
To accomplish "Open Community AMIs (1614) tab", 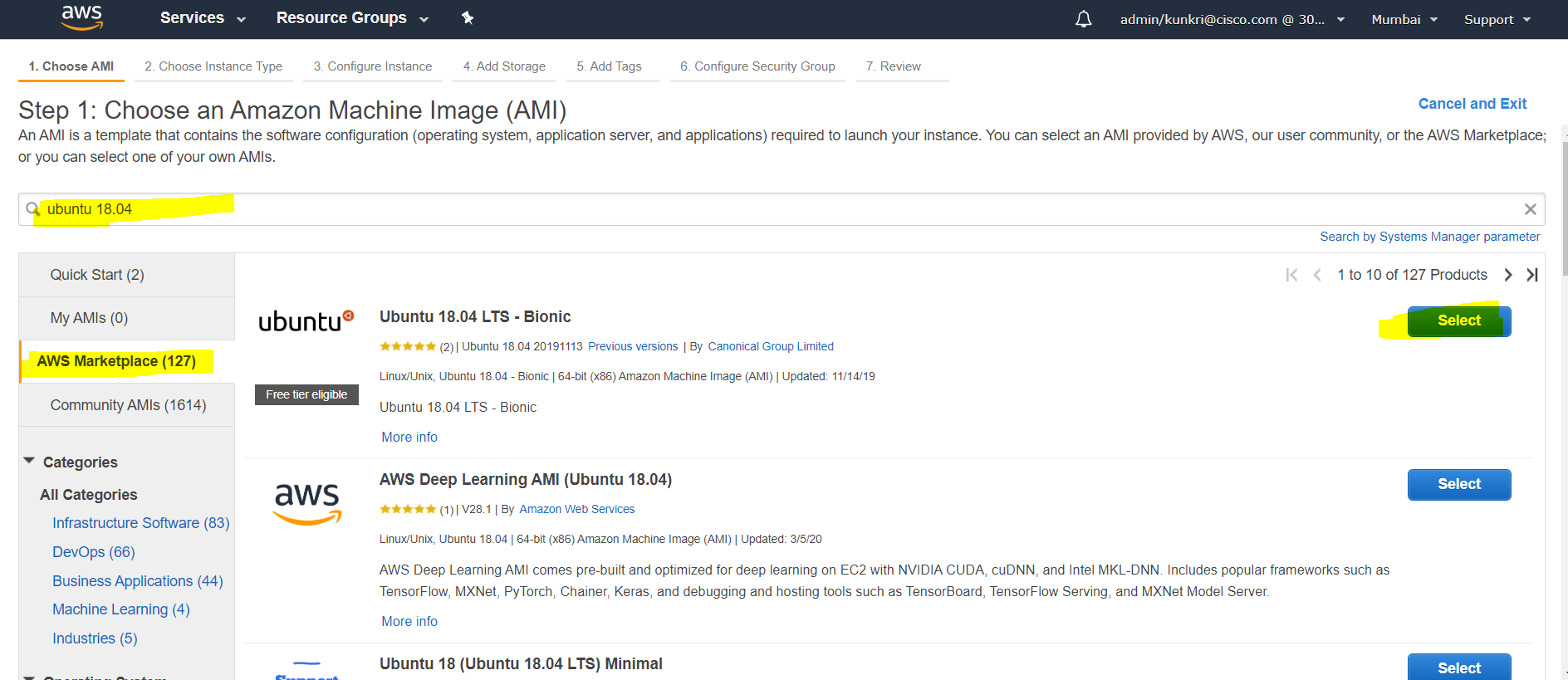I will click(127, 405).
